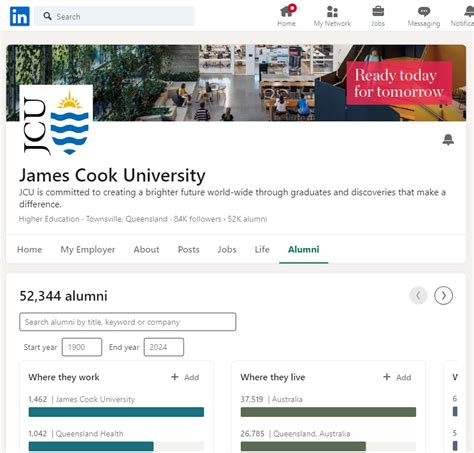Click the Search alumni by title field

click(128, 322)
